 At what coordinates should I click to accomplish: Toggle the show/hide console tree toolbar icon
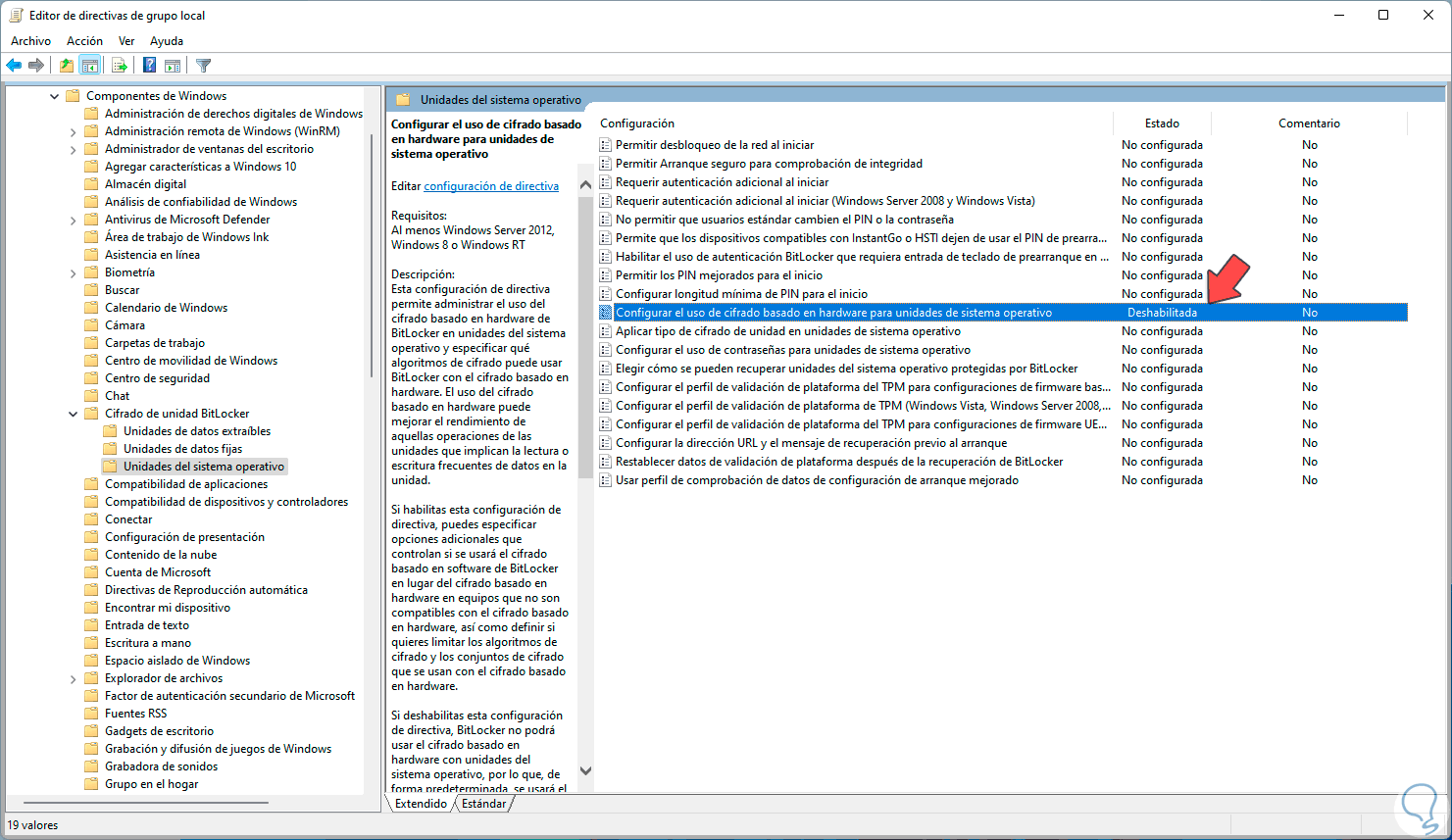coord(90,66)
